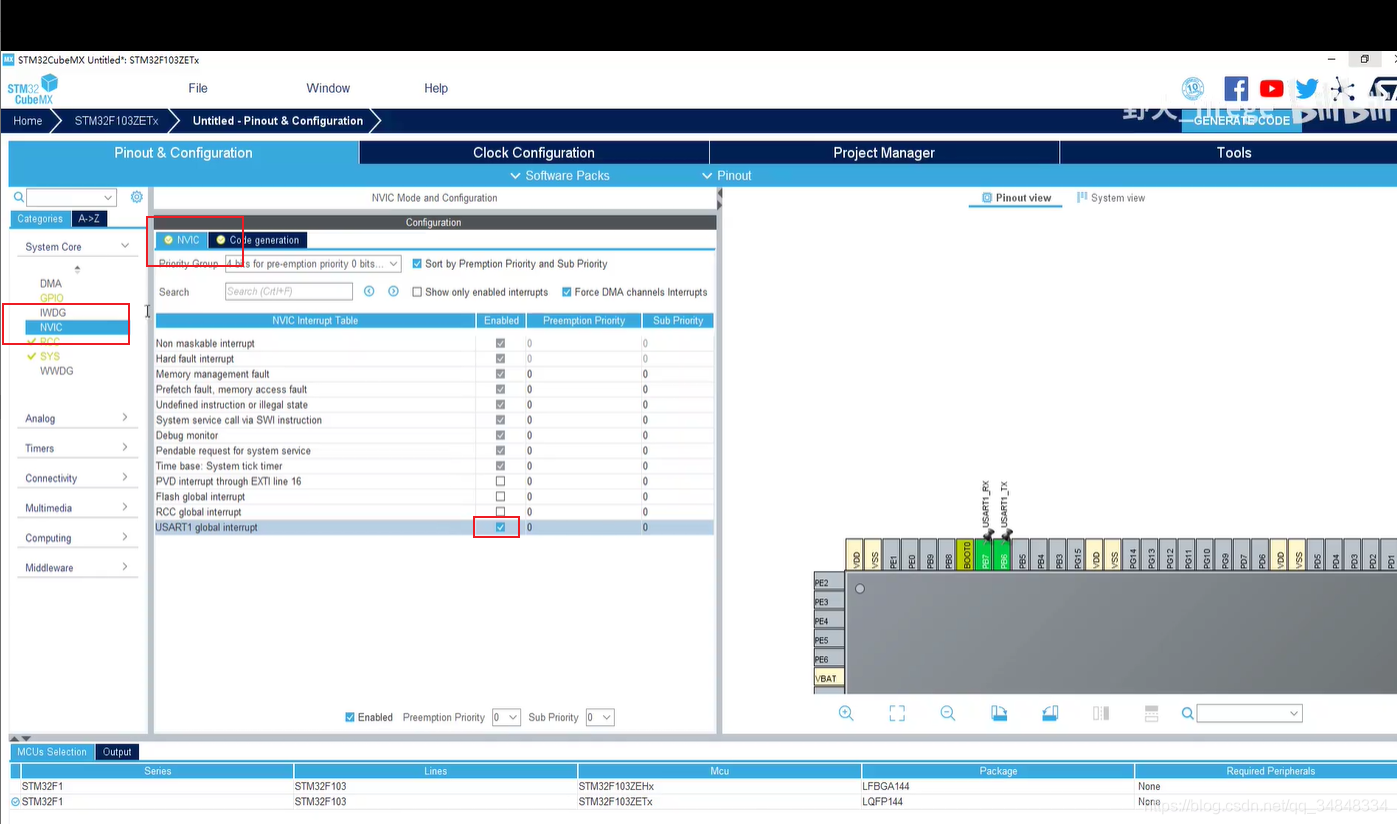Open the pin search dropdown in pinout toolbar

point(1250,713)
